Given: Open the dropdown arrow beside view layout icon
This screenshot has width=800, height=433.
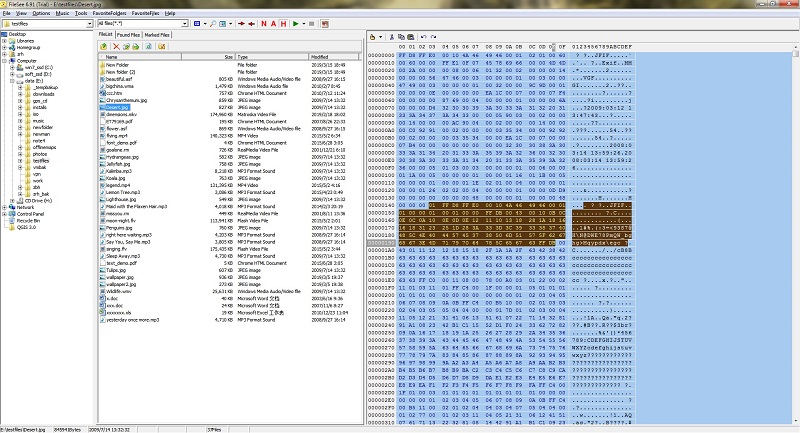Looking at the screenshot, I should coord(205,24).
